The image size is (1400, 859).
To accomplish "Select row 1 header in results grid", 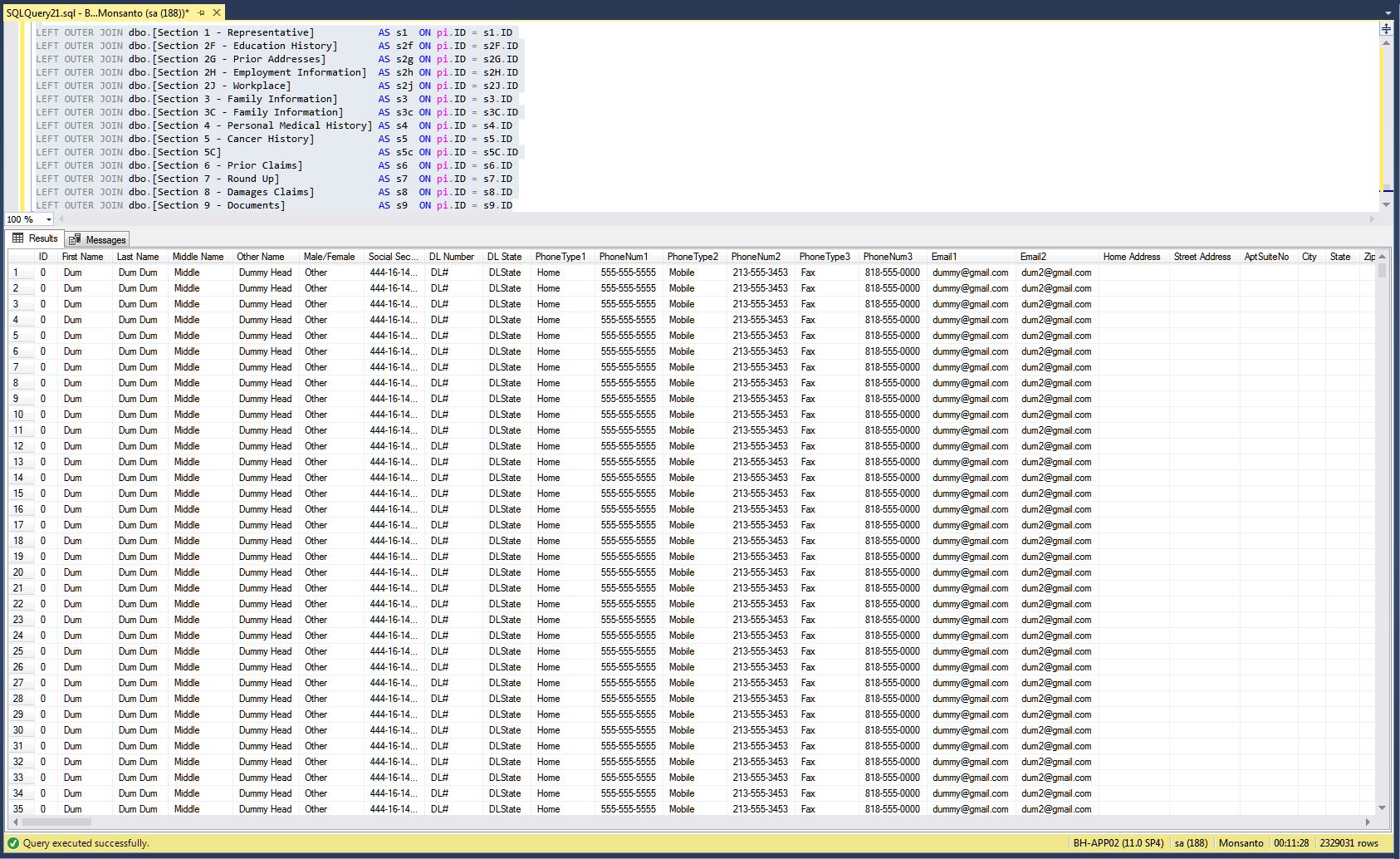I will pos(21,272).
